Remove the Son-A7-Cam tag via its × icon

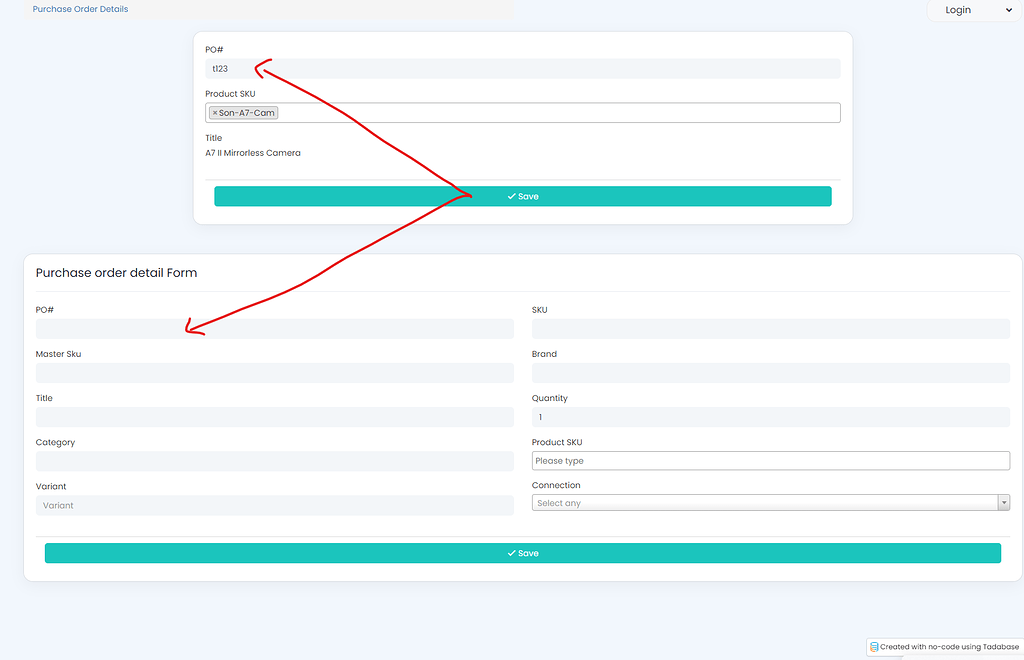point(214,112)
